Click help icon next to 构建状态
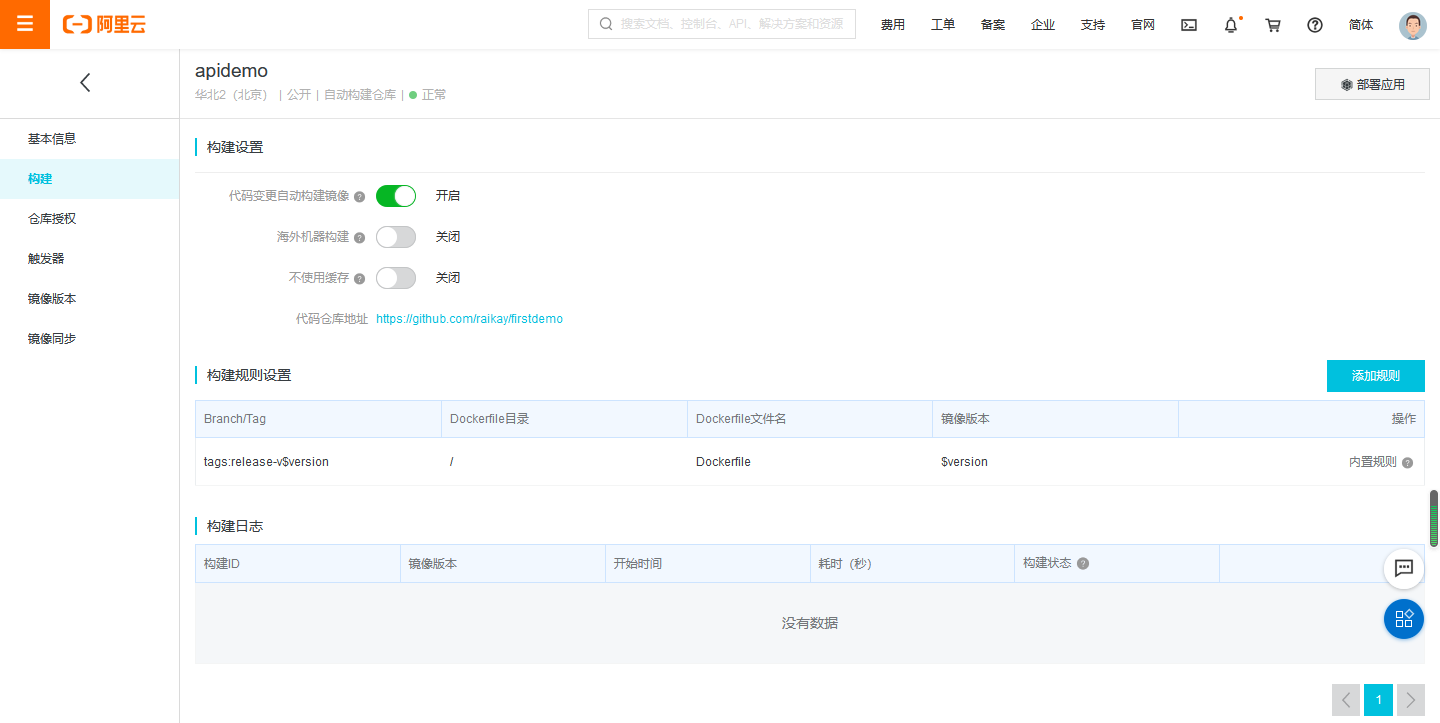Image resolution: width=1440 pixels, height=723 pixels. pos(1083,564)
